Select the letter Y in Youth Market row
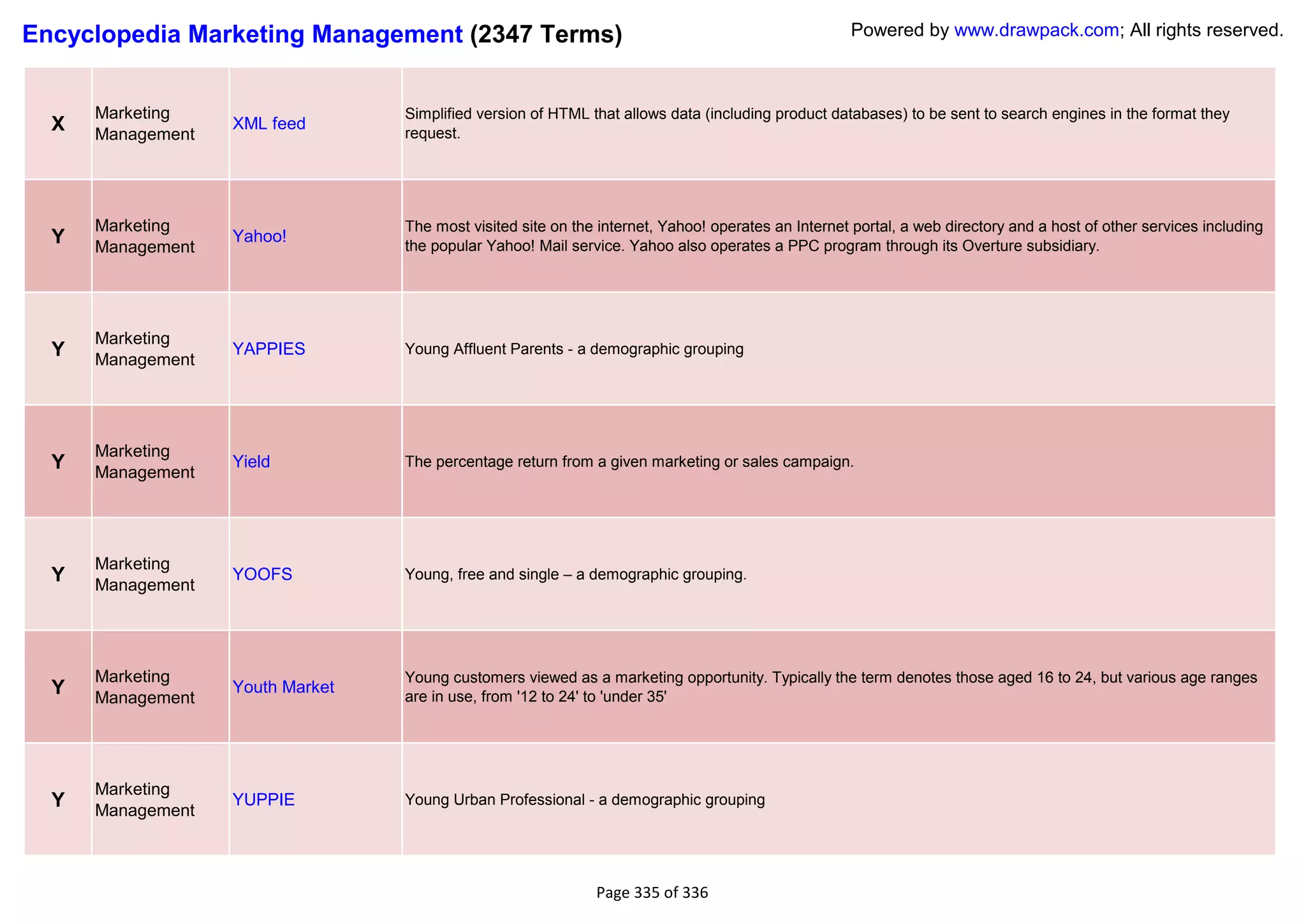 pos(58,687)
